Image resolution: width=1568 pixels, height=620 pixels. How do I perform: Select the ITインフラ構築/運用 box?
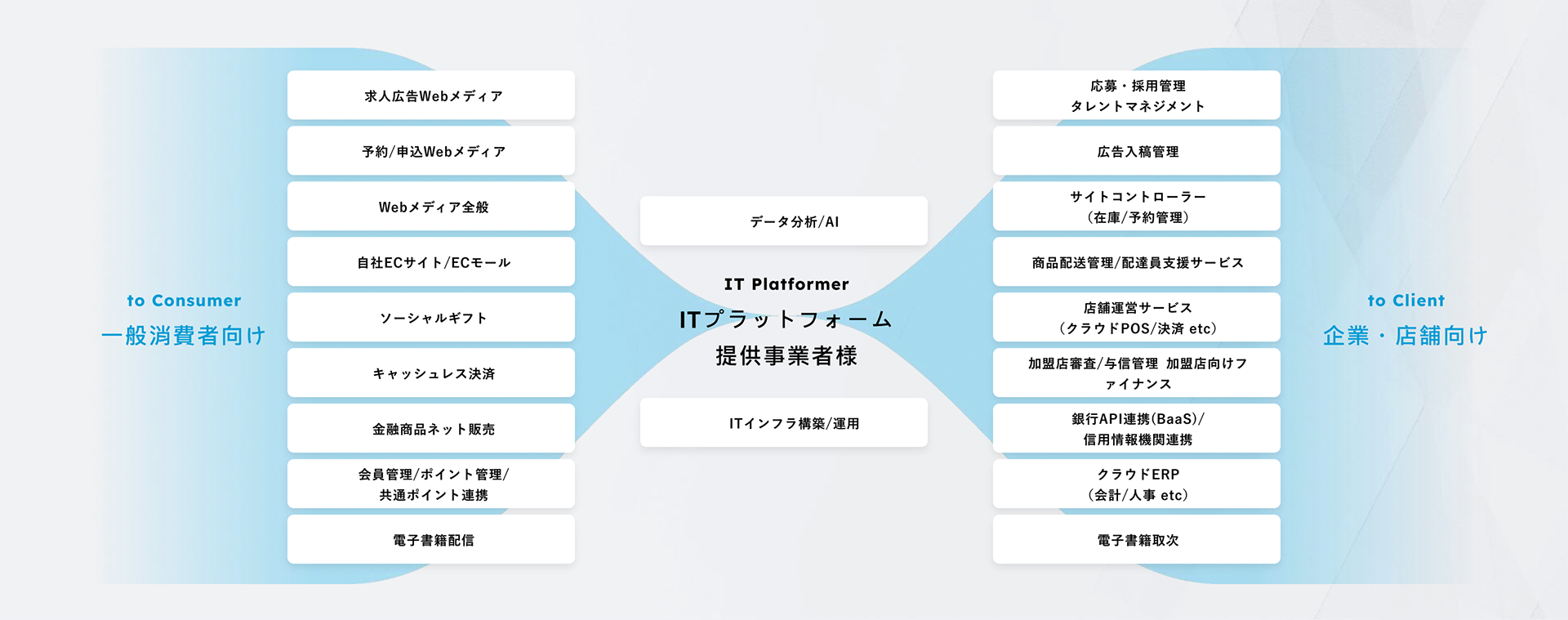(784, 423)
